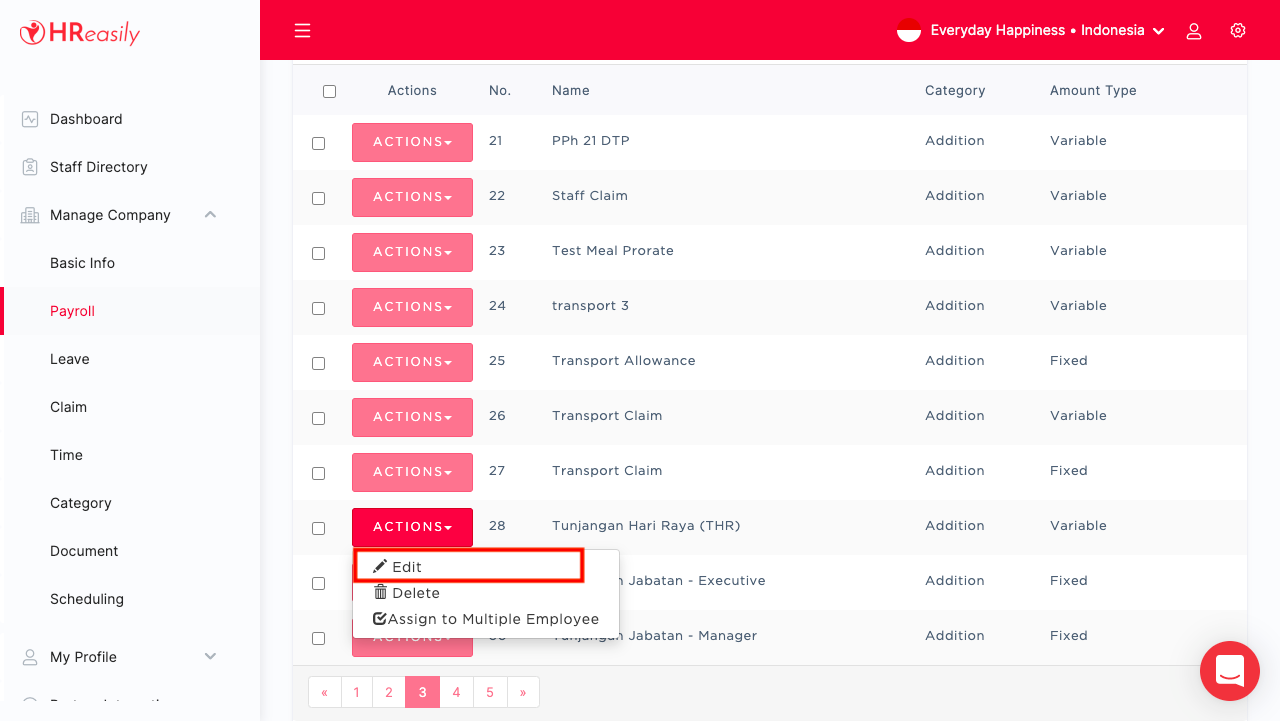The width and height of the screenshot is (1280, 721).
Task: Check the box for transport 3 row
Action: pyautogui.click(x=318, y=308)
